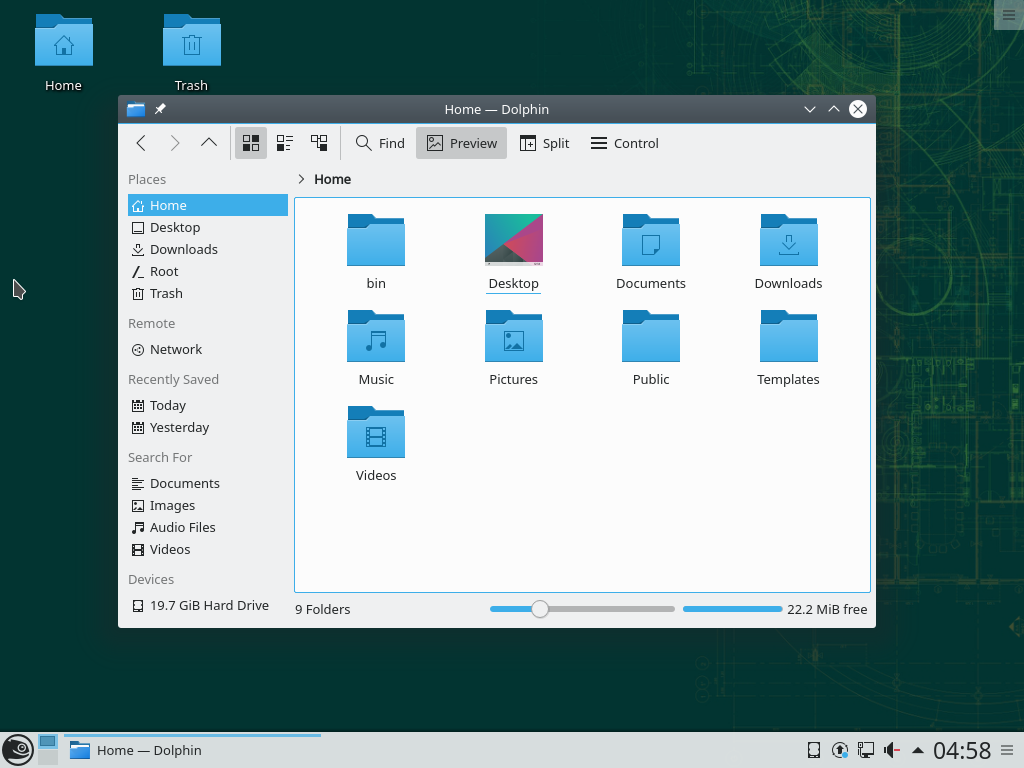Screen dimensions: 1024x768
Task: Open the Videos folder icon
Action: (x=376, y=433)
